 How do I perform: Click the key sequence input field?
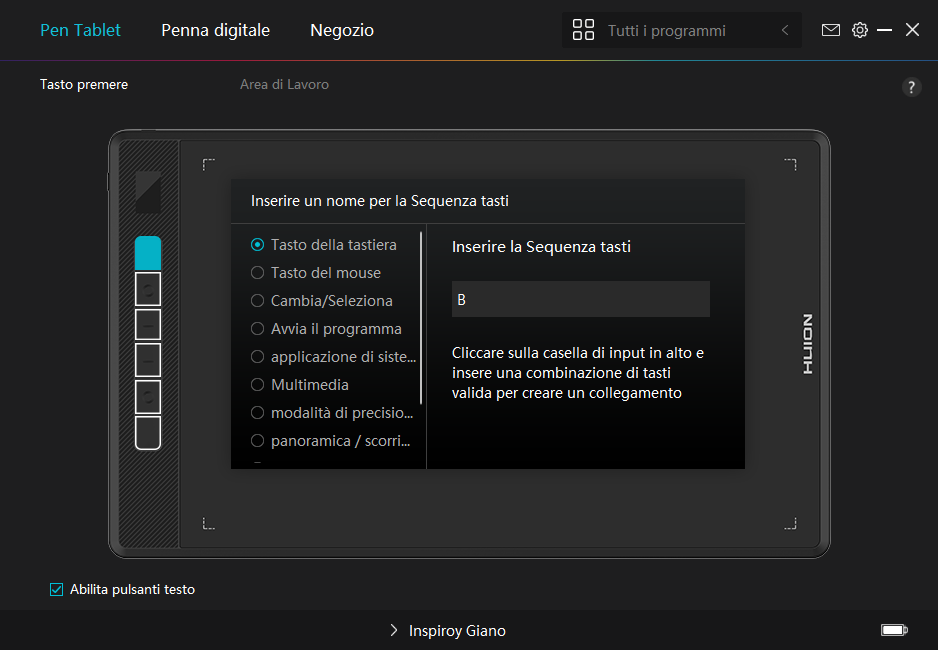580,299
